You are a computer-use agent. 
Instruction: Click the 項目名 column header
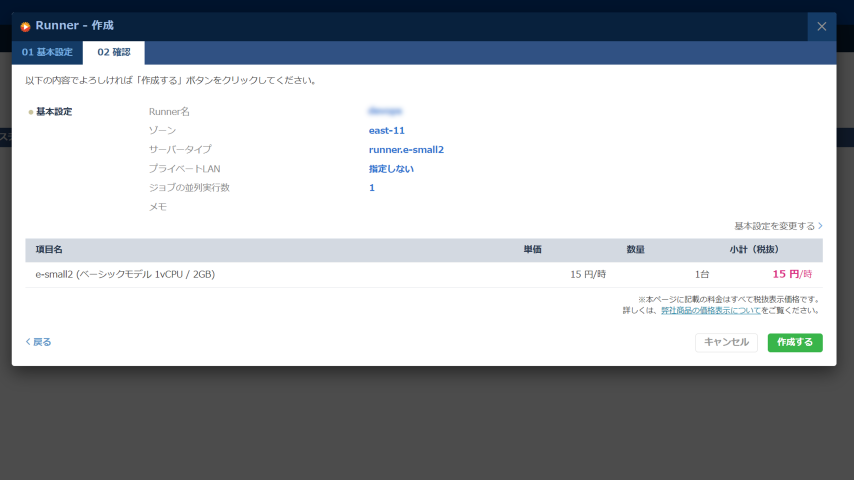tap(49, 249)
